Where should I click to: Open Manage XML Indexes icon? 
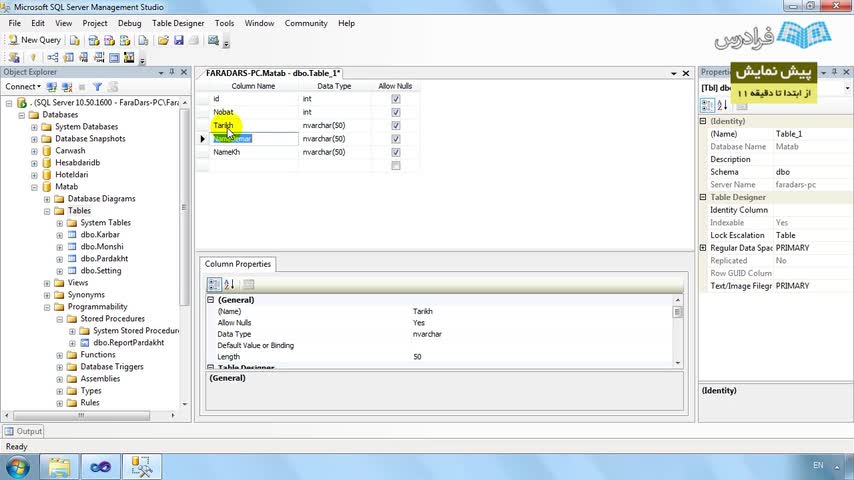tap(99, 58)
